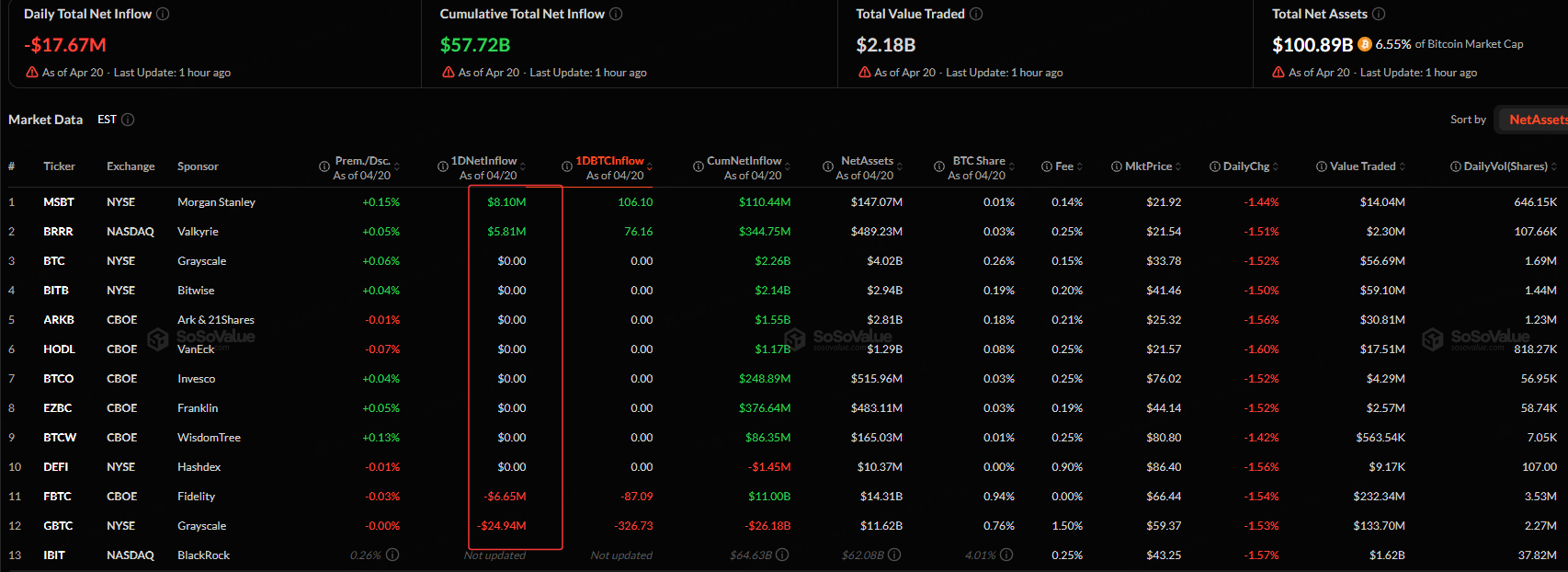1568x572 pixels.
Task: Click warning icon under Daily Total Net Inflow
Action: click(x=32, y=72)
